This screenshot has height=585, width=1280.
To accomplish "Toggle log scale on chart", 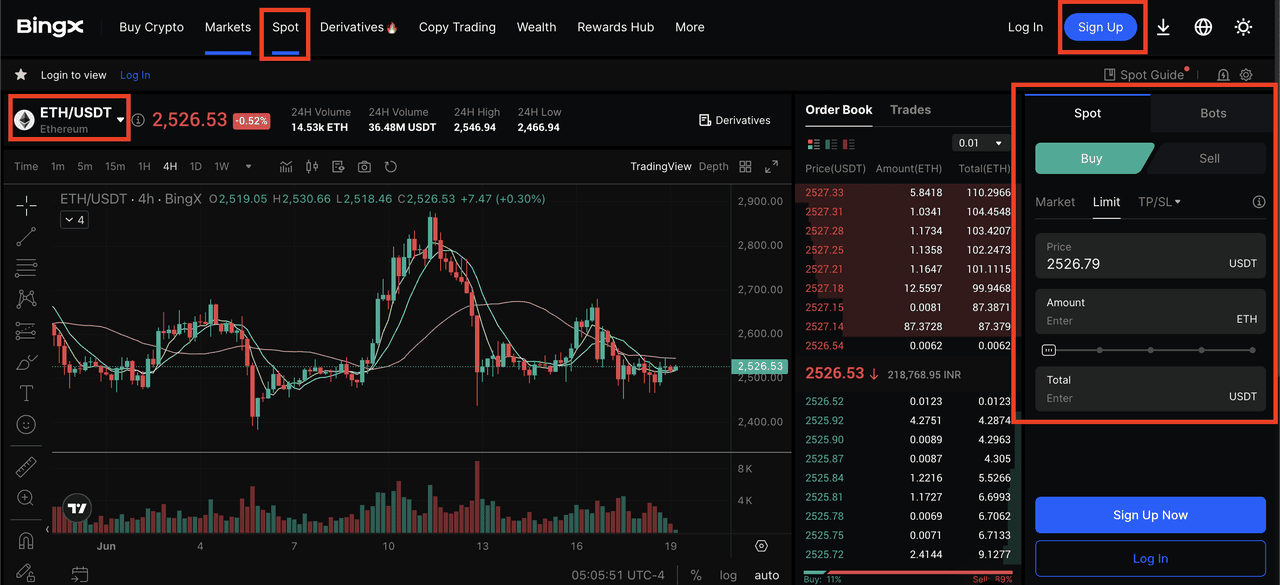I will click(728, 575).
